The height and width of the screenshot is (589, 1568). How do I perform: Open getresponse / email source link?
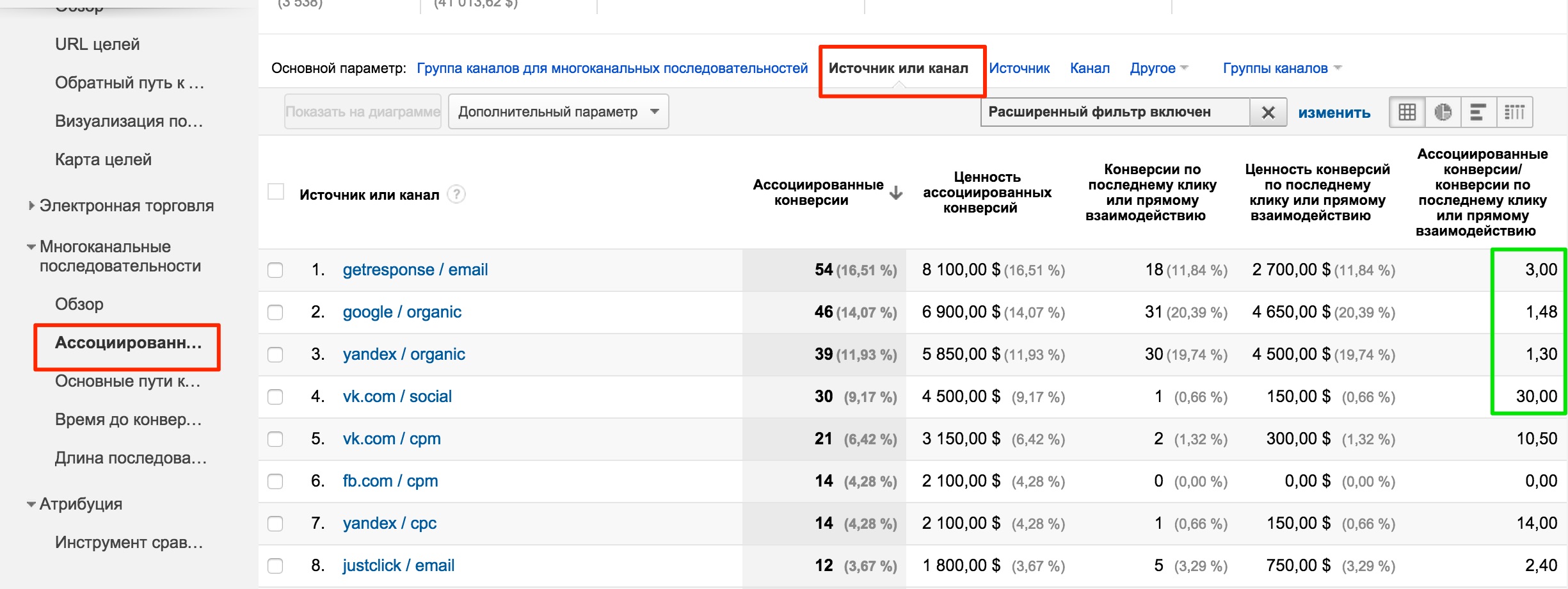pos(415,270)
